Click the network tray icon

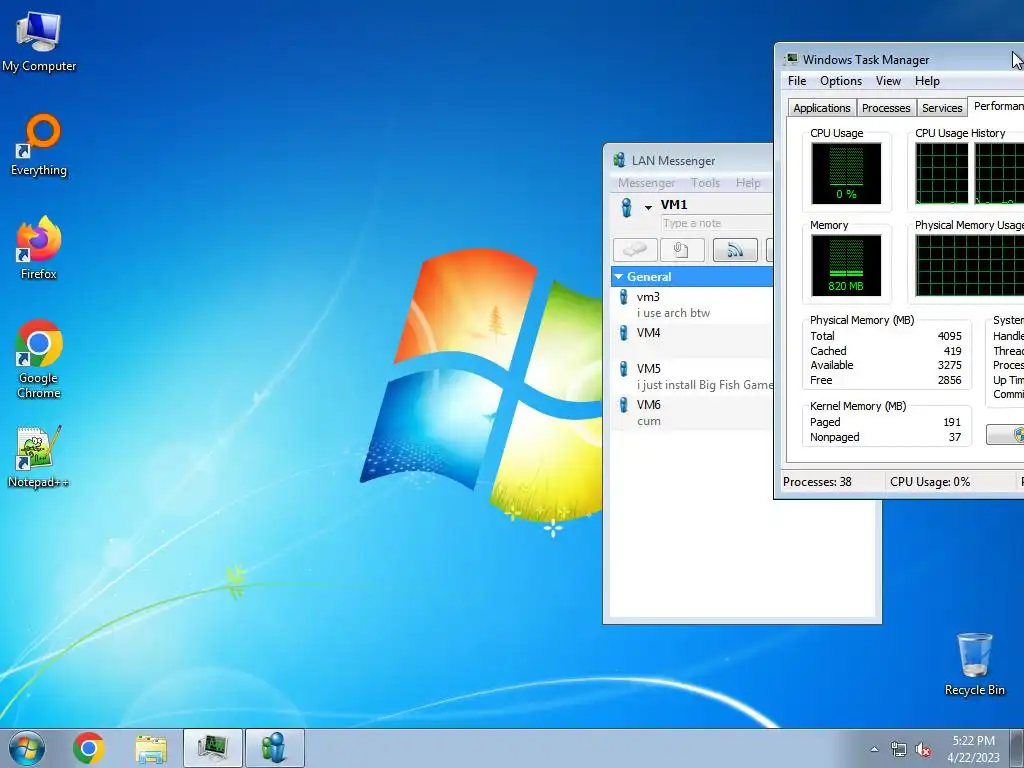(x=899, y=750)
